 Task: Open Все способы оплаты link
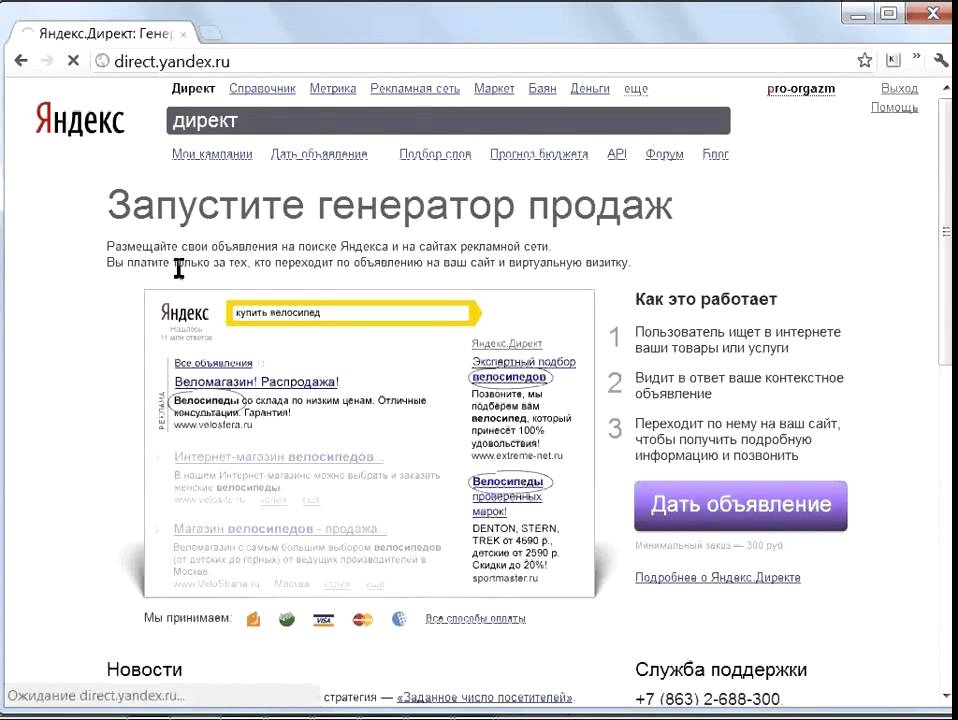(x=475, y=619)
